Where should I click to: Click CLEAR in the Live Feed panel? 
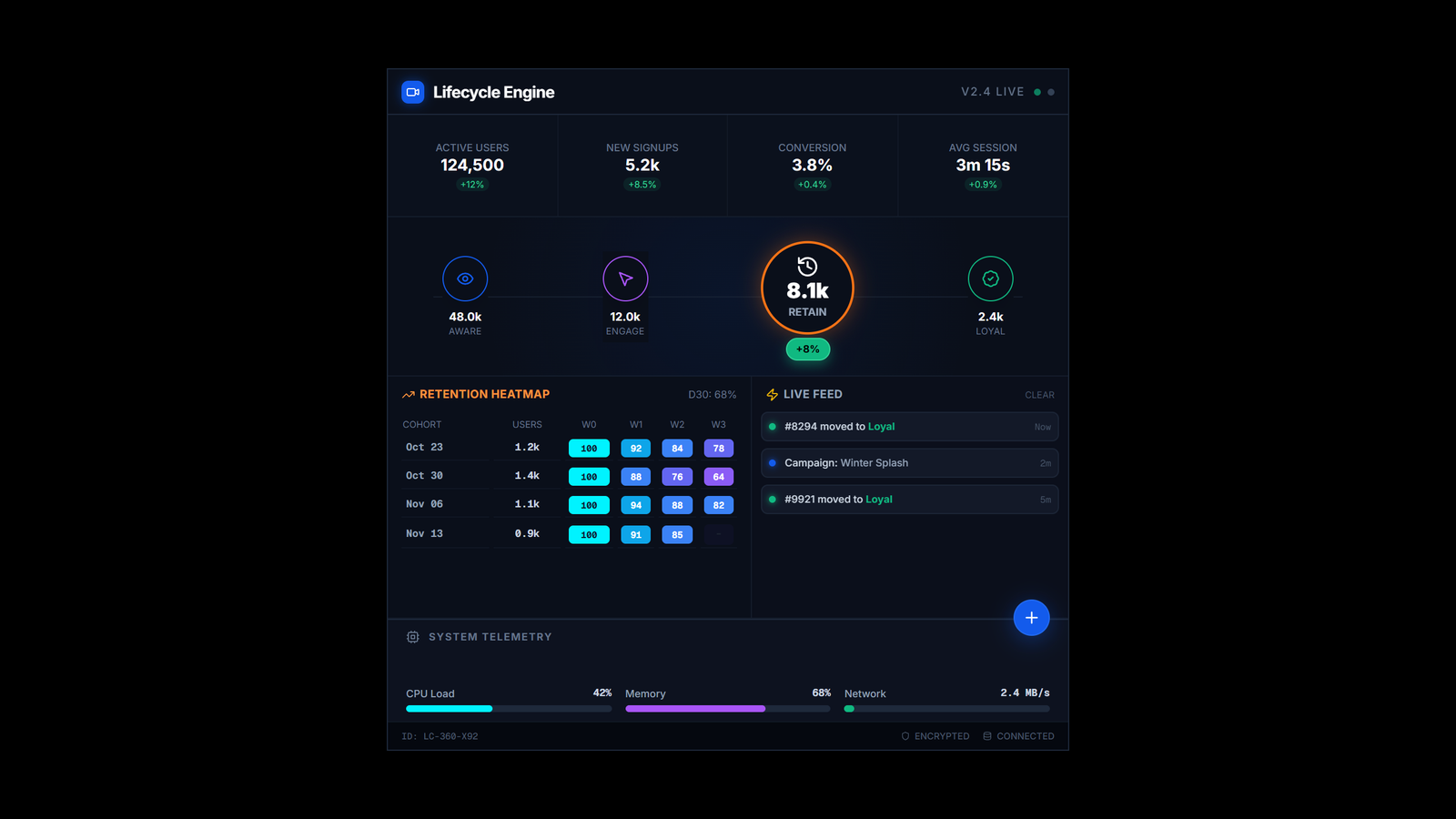point(1039,394)
